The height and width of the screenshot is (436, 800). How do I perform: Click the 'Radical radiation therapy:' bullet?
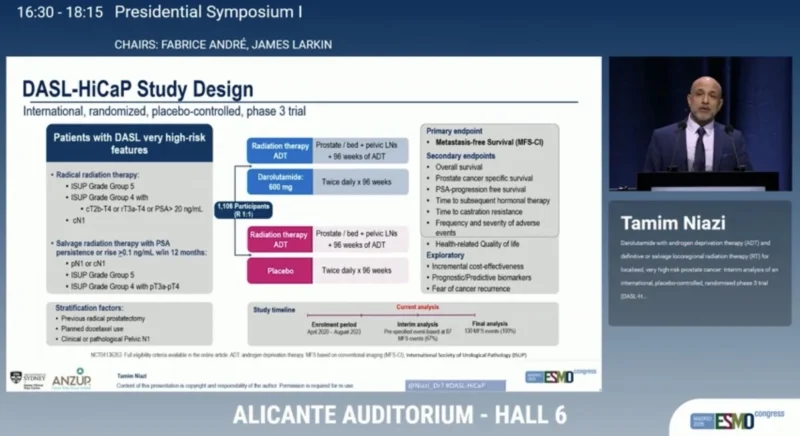[95, 175]
